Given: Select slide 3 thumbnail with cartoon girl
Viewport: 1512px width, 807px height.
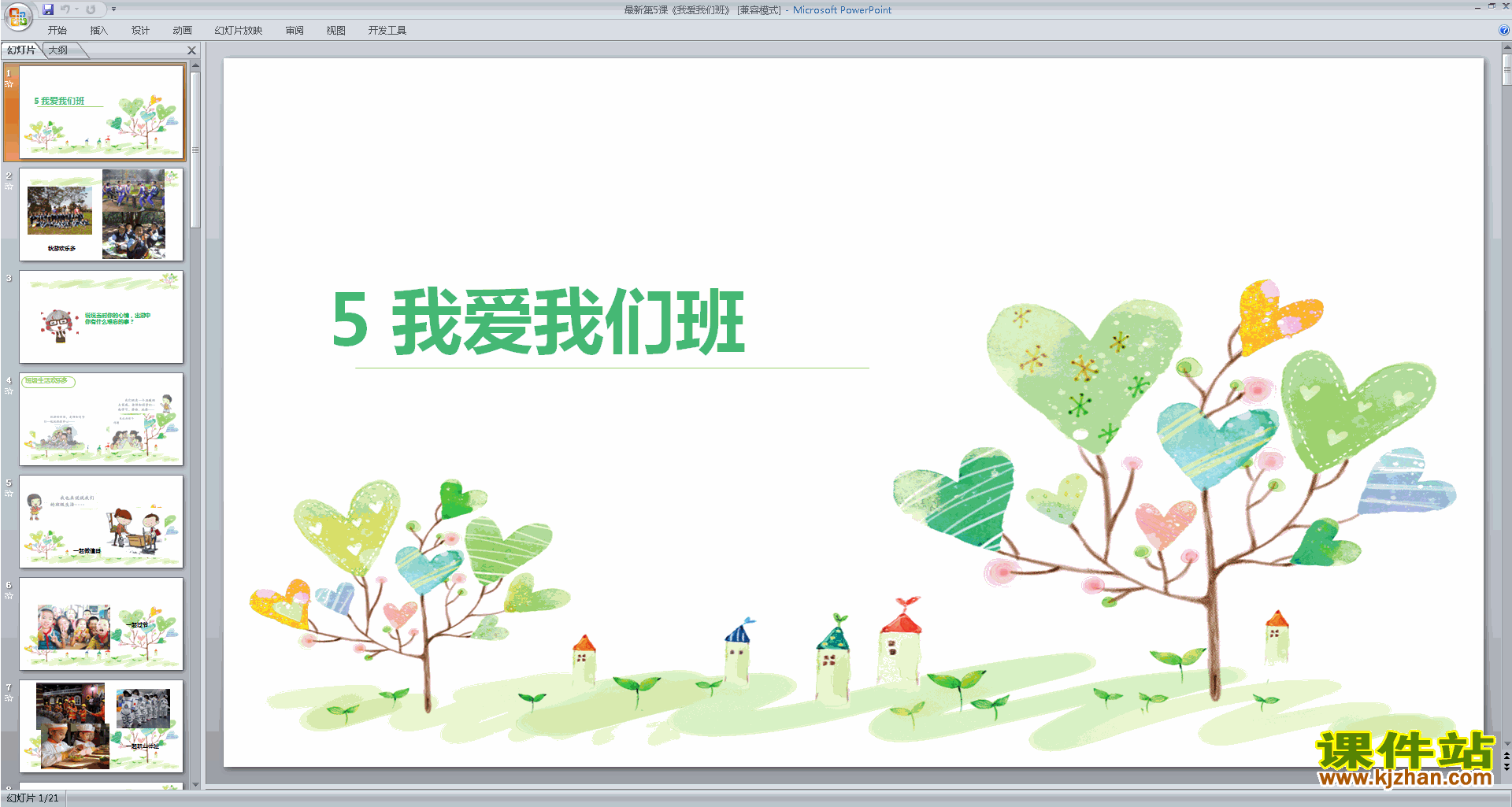Looking at the screenshot, I should click(x=101, y=317).
